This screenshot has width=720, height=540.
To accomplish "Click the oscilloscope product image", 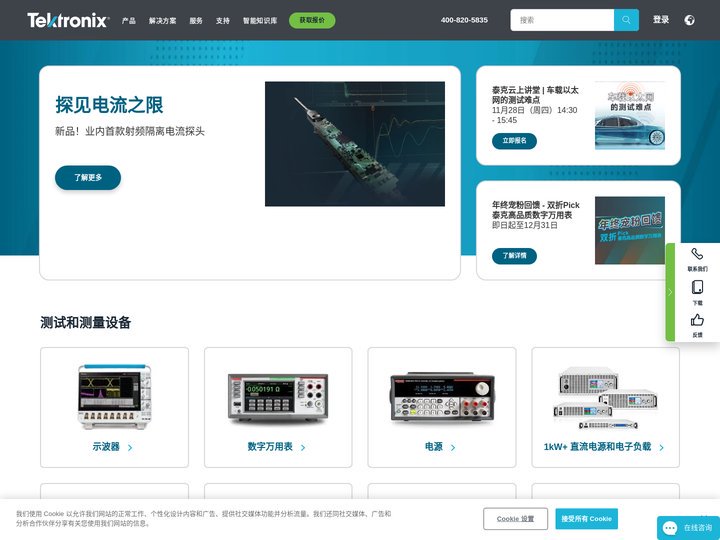I will [114, 397].
